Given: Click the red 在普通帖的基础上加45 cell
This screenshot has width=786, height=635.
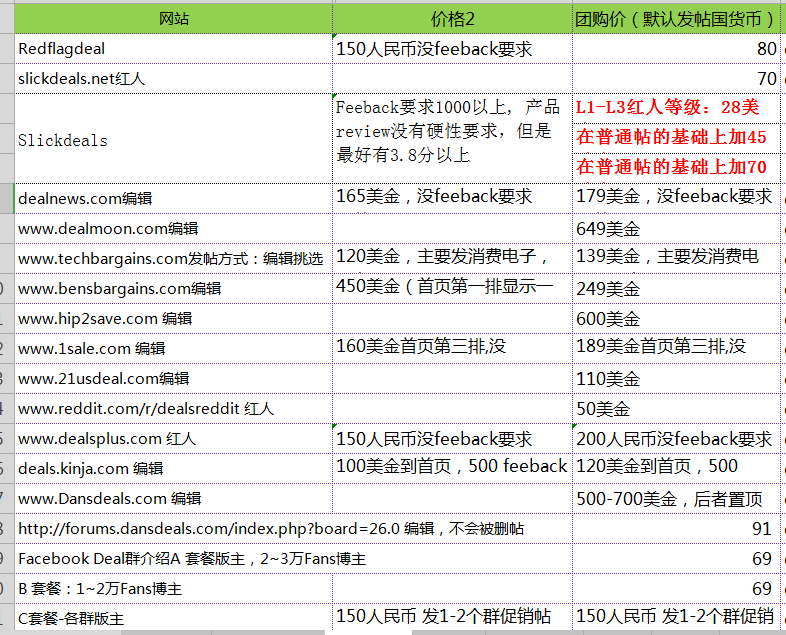Looking at the screenshot, I should tap(676, 138).
